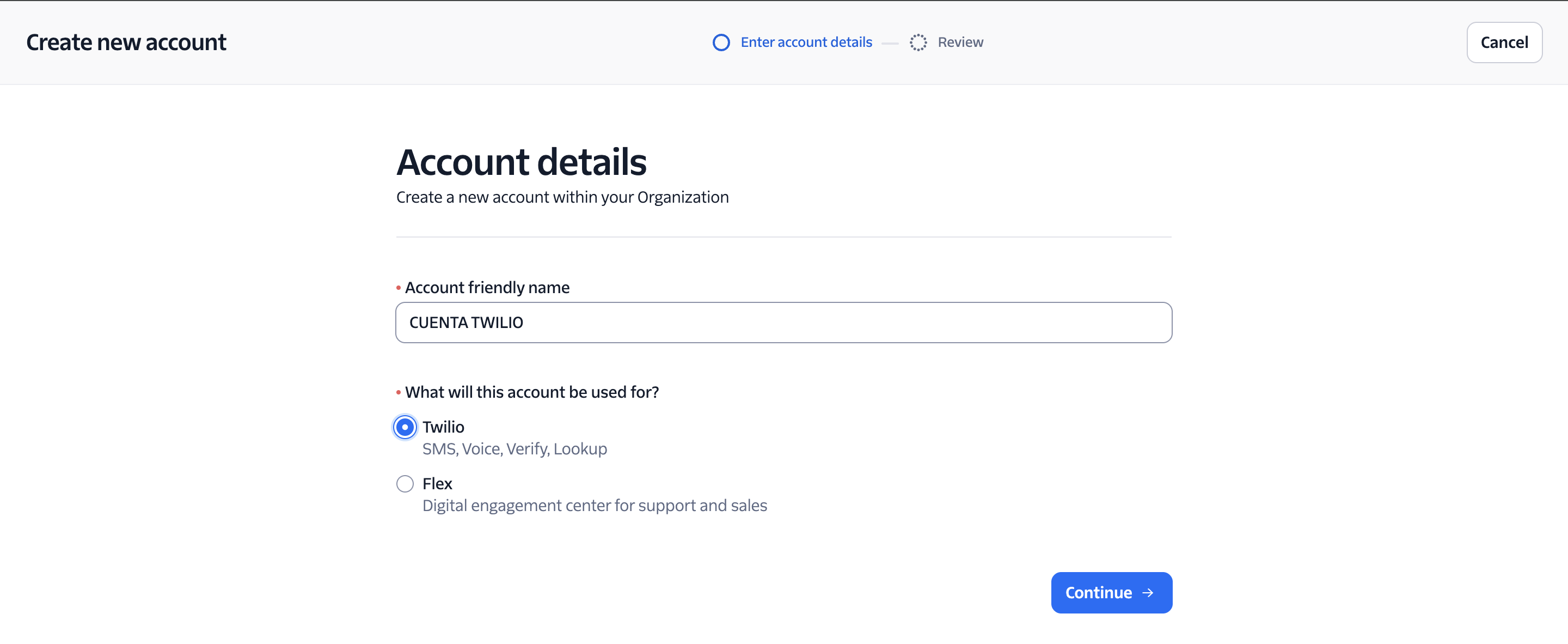
Task: Click the SMS, Voice, Verify, Lookup description
Action: pyautogui.click(x=514, y=449)
